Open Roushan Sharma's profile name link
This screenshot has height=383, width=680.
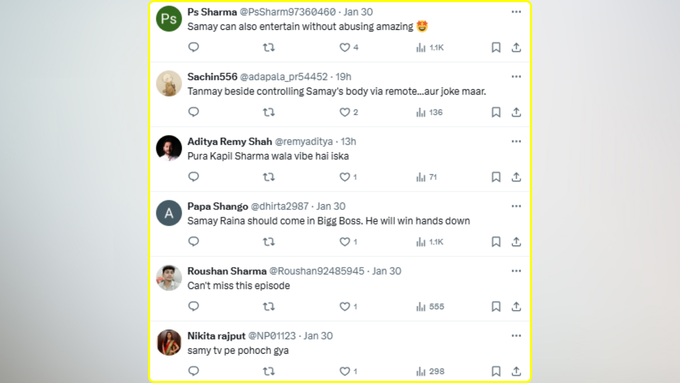click(x=227, y=271)
